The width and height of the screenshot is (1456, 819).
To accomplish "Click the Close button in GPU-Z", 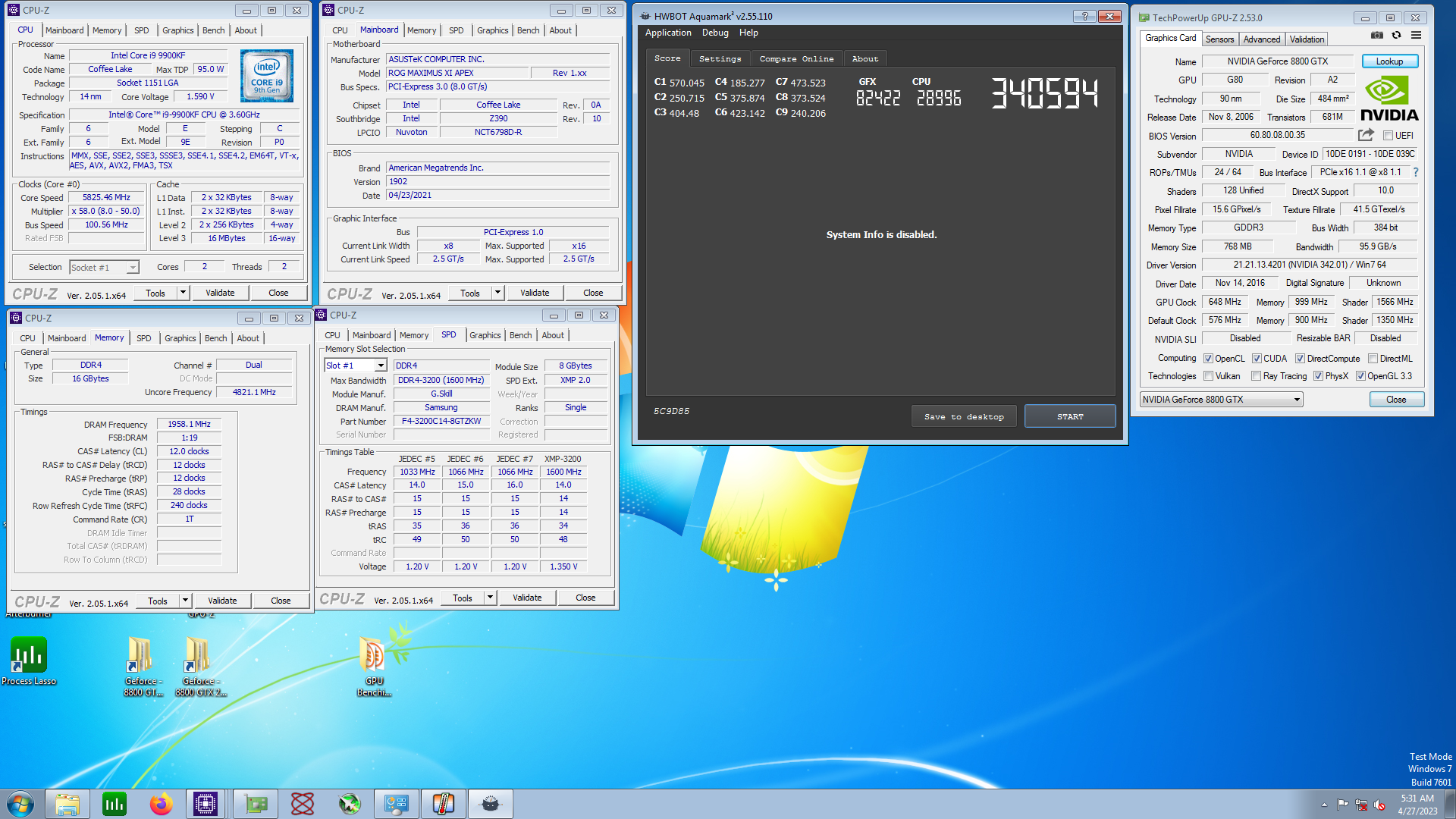I will click(1396, 400).
